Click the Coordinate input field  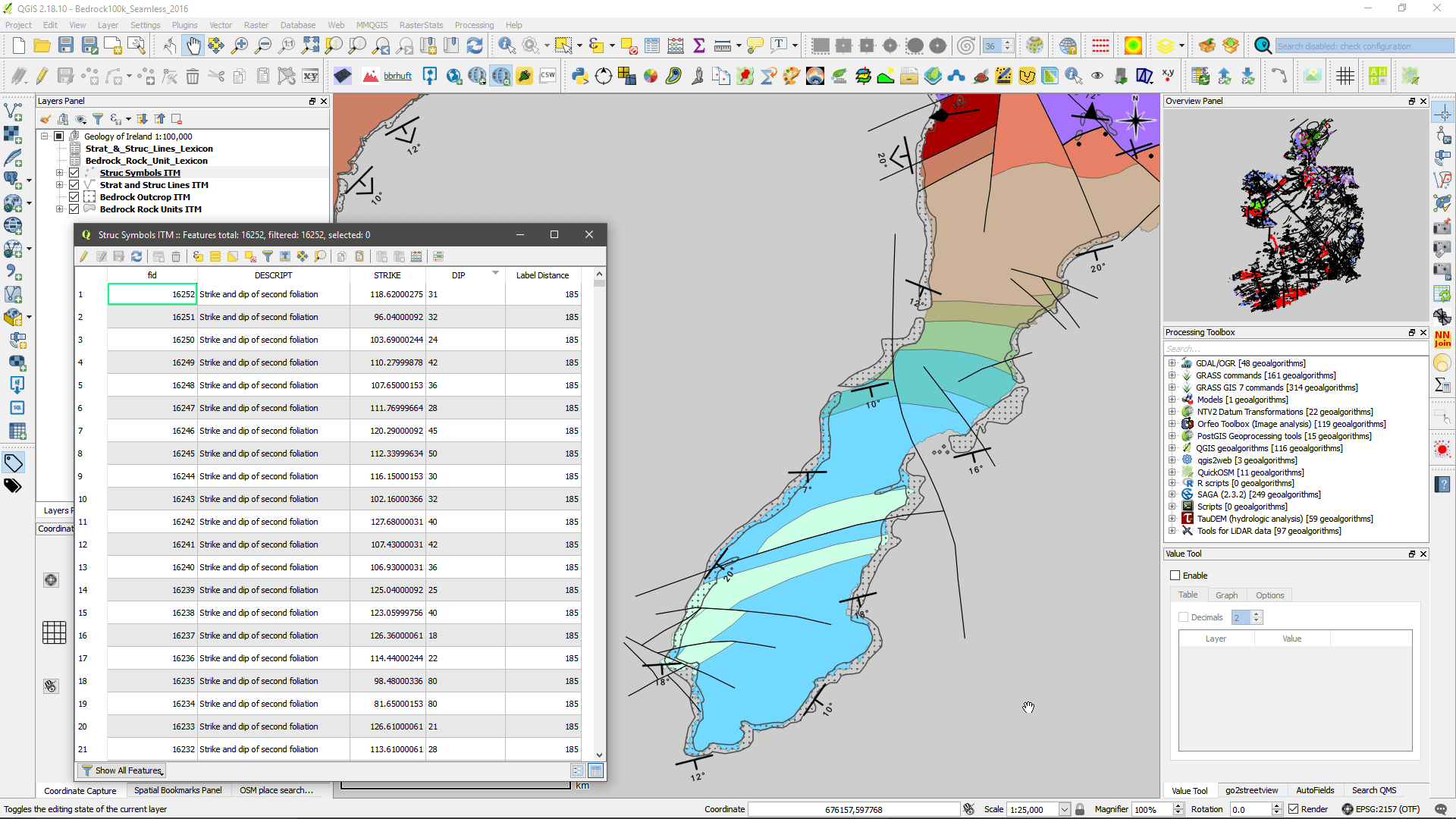point(853,809)
